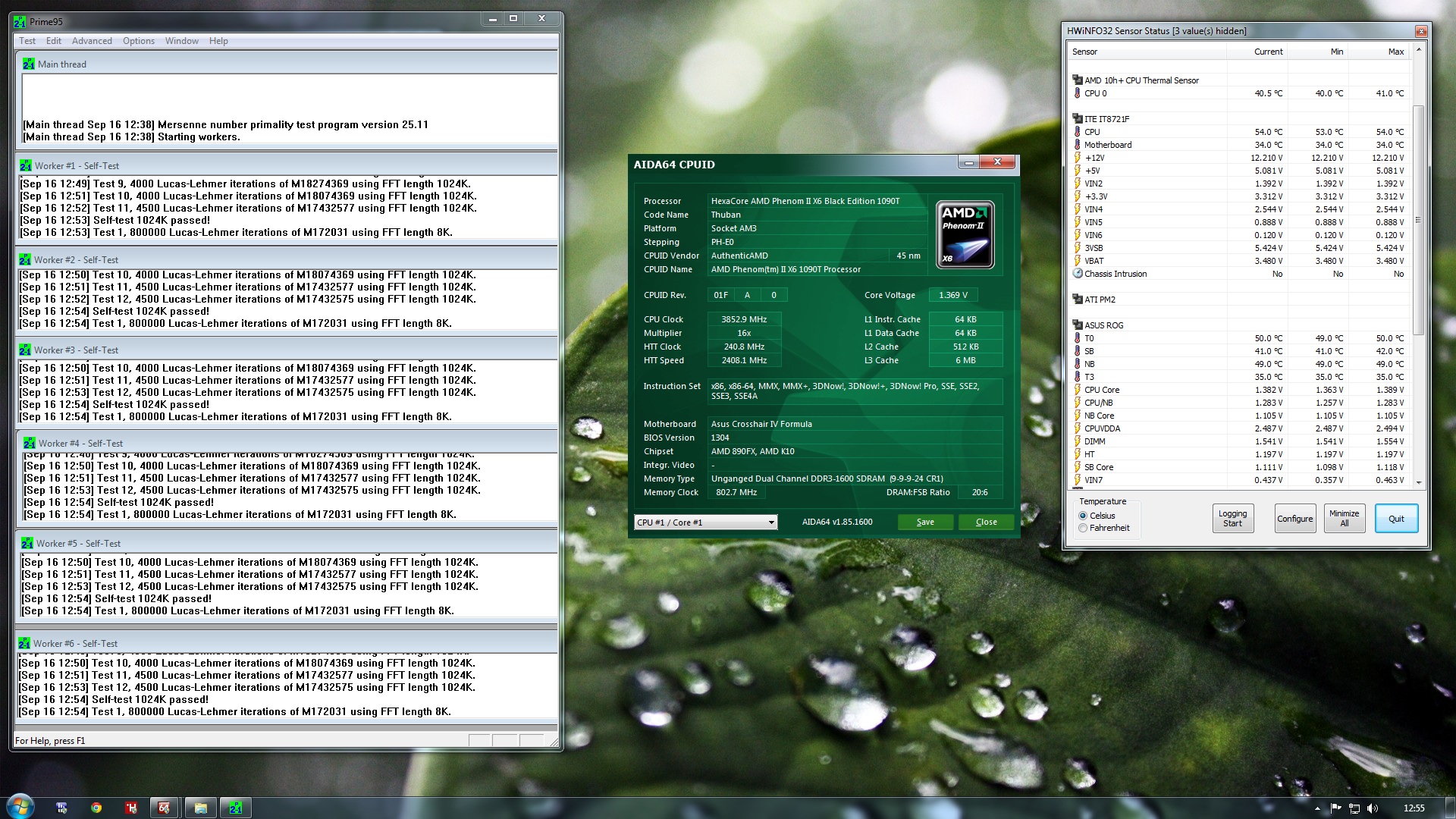Click Chassis Intrusion status icon

[1078, 274]
